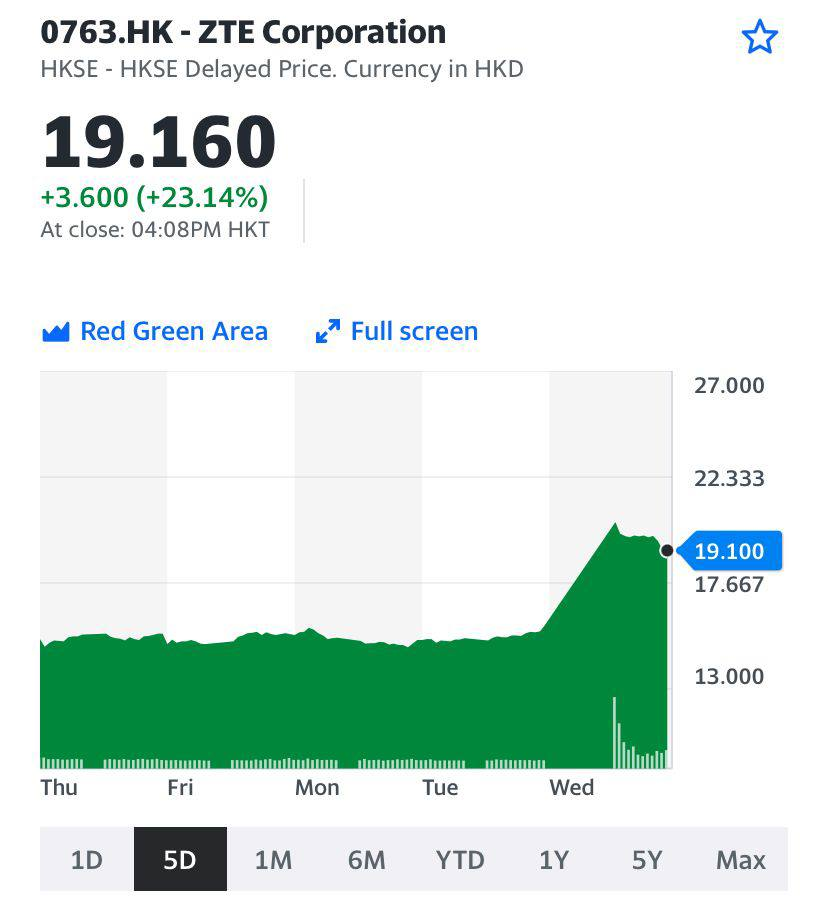Click the tallest volume bar on Wednesday
This screenshot has height=898, width=828.
click(x=614, y=730)
